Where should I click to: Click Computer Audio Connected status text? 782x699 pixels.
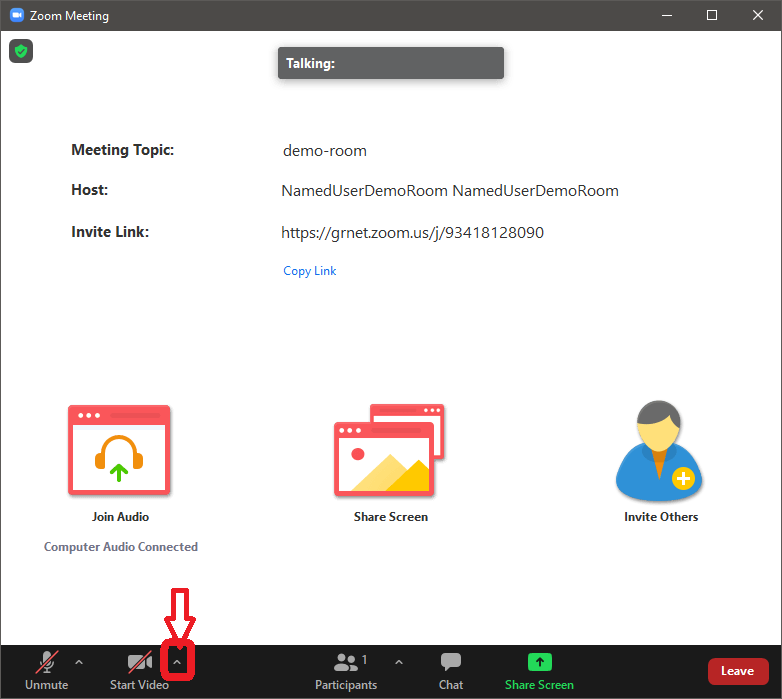(121, 547)
